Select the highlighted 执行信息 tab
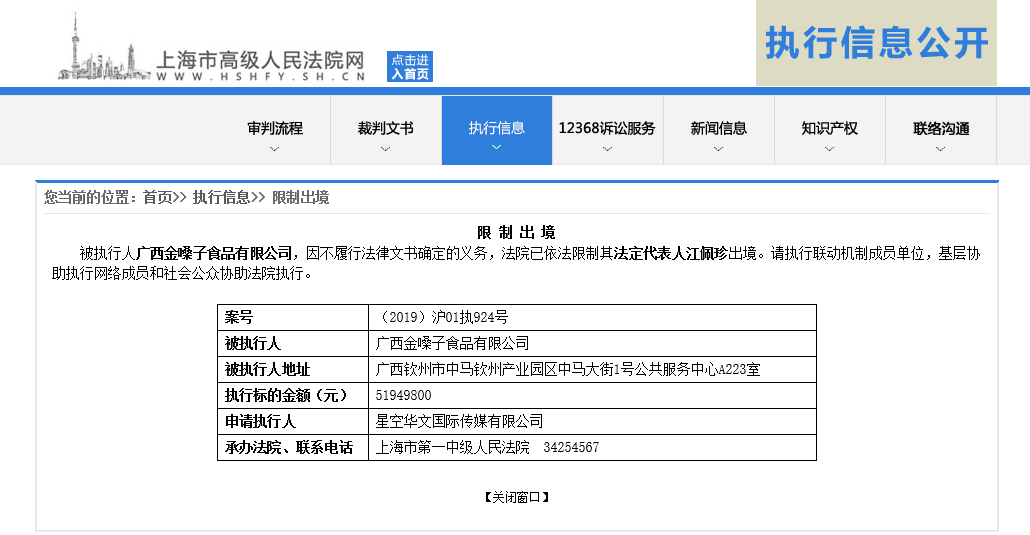 [x=496, y=128]
